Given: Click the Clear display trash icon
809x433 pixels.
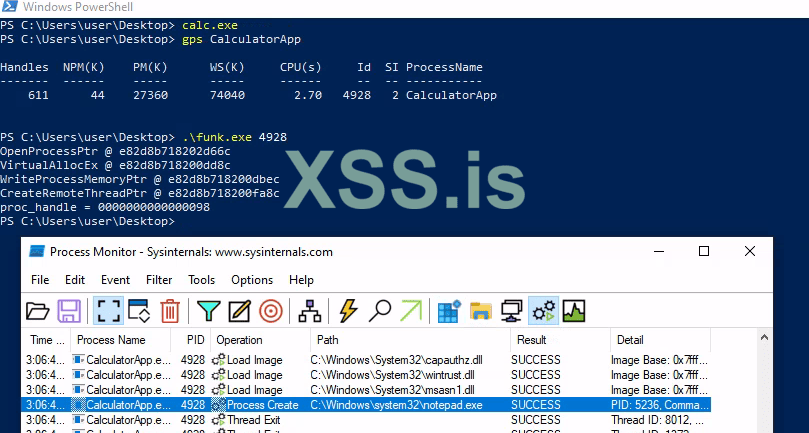Looking at the screenshot, I should click(170, 311).
